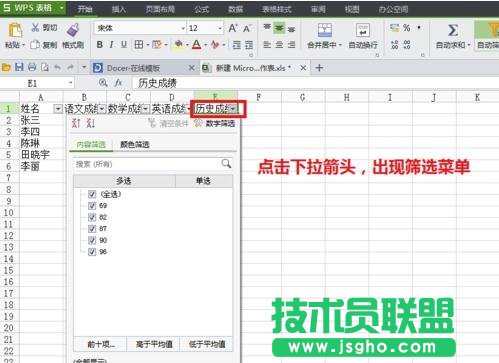Open the WPS 表格 application menu arrow
The width and height of the screenshot is (499, 363).
click(62, 7)
